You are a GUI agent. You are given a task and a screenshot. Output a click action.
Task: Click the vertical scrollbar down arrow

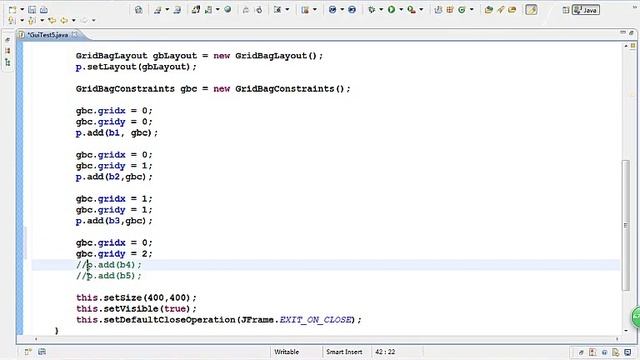[x=626, y=331]
